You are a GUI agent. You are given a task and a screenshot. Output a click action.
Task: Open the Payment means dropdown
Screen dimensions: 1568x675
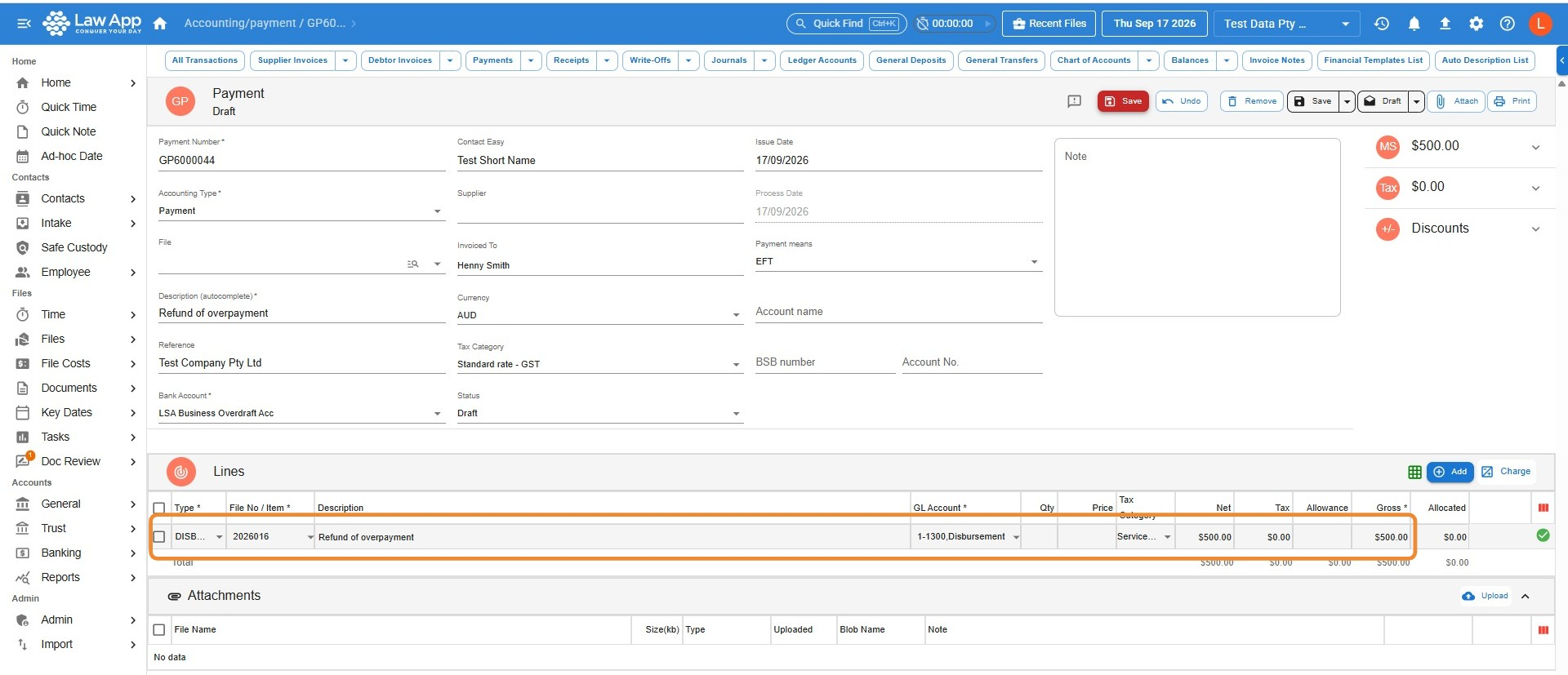click(898, 261)
